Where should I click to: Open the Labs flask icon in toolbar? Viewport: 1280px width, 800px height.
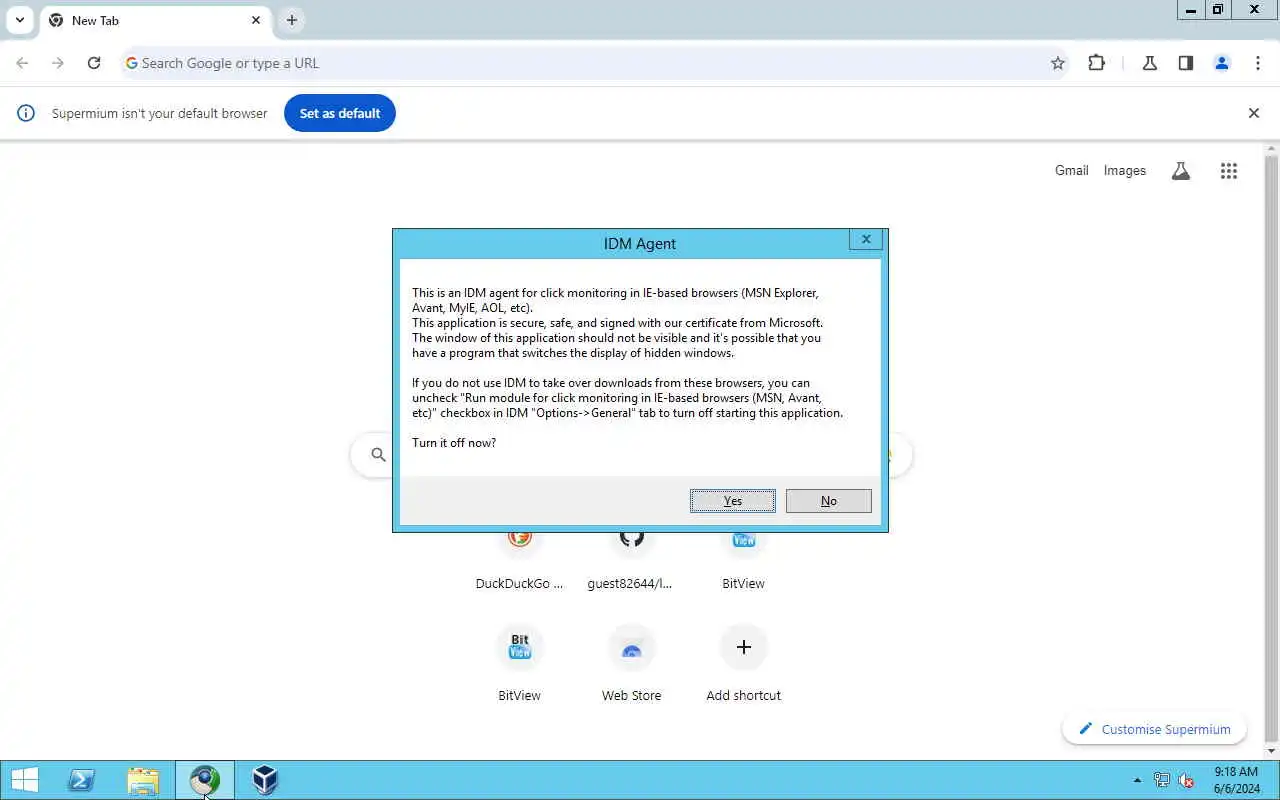[1150, 63]
